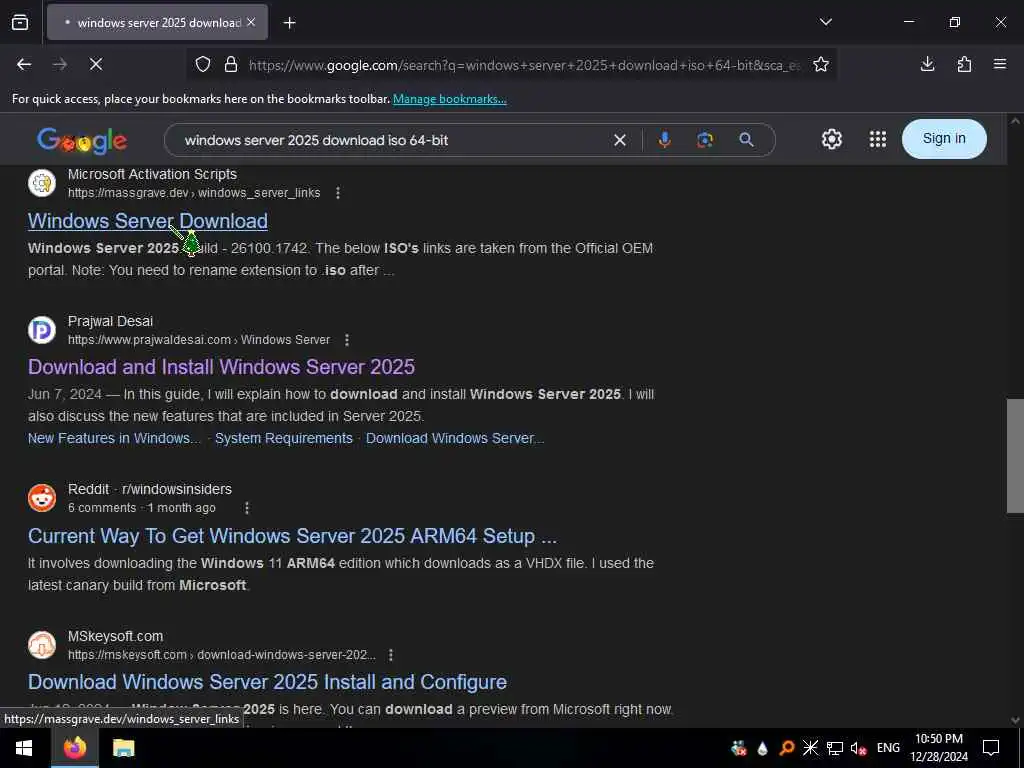
Task: Close the windows server 2025 download tab
Action: 251,22
